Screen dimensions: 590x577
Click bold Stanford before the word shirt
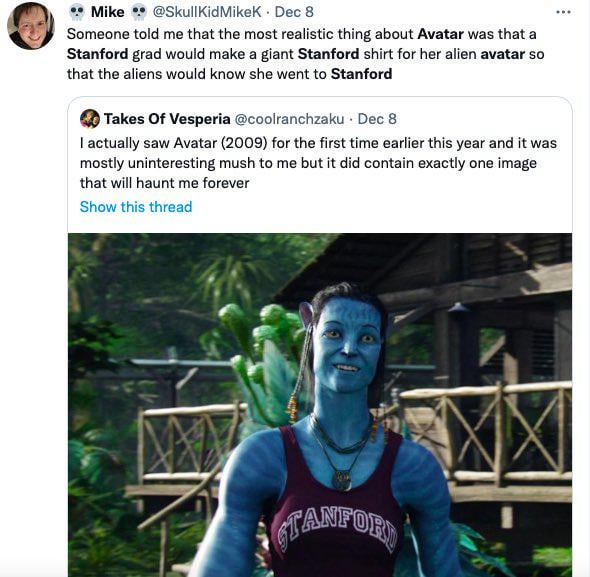tap(328, 54)
